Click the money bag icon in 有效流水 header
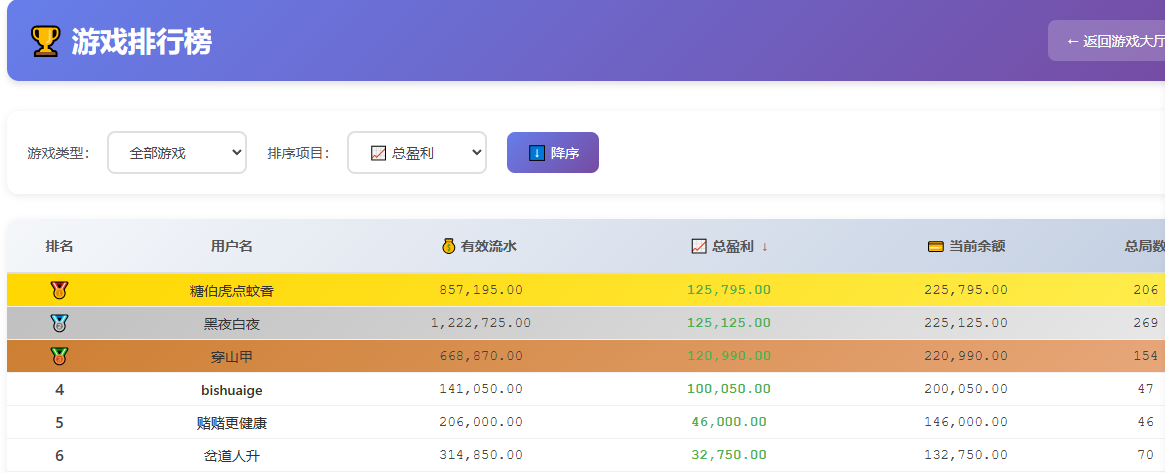Viewport: 1165px width, 473px height. tap(449, 246)
